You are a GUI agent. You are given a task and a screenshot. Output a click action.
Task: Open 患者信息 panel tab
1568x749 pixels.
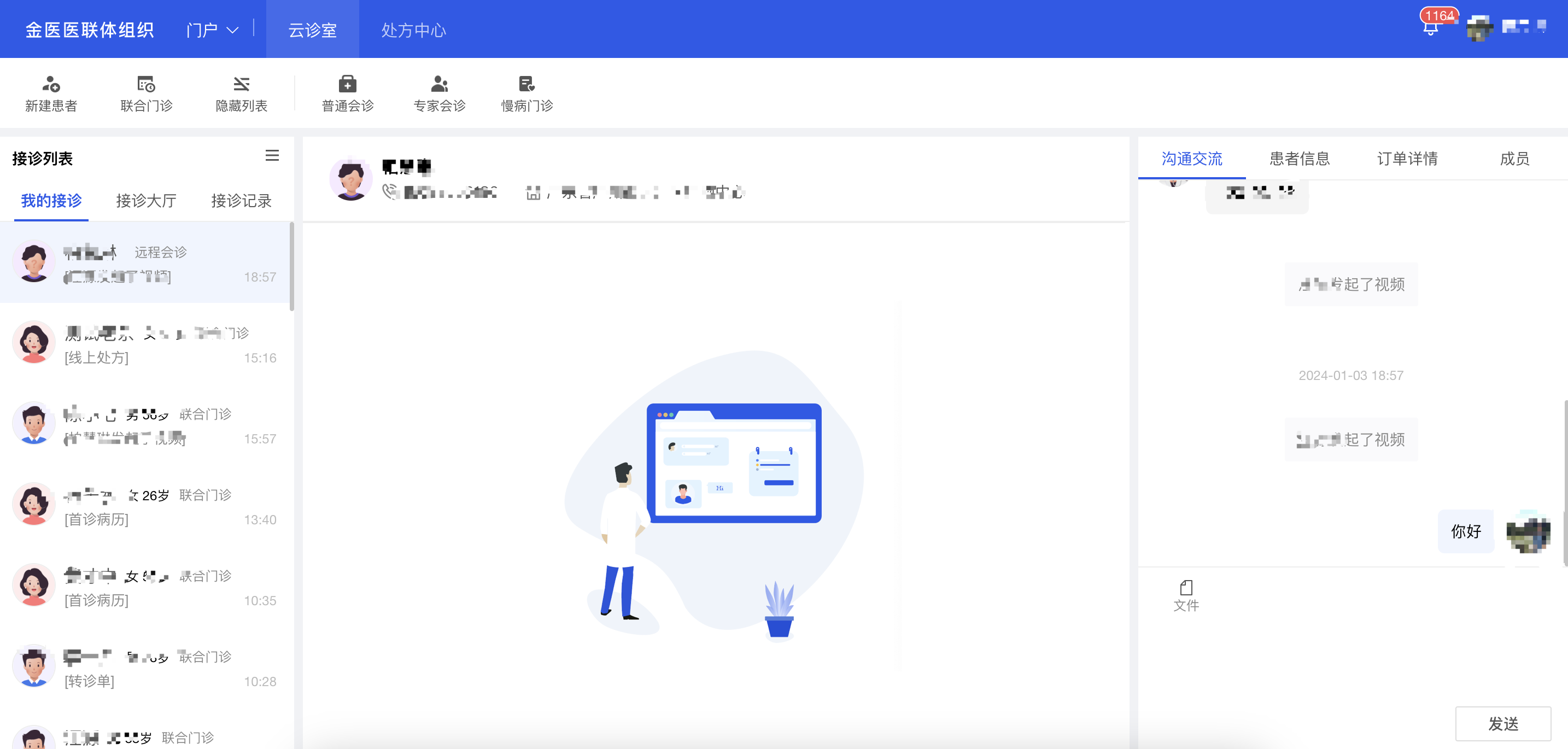point(1300,158)
